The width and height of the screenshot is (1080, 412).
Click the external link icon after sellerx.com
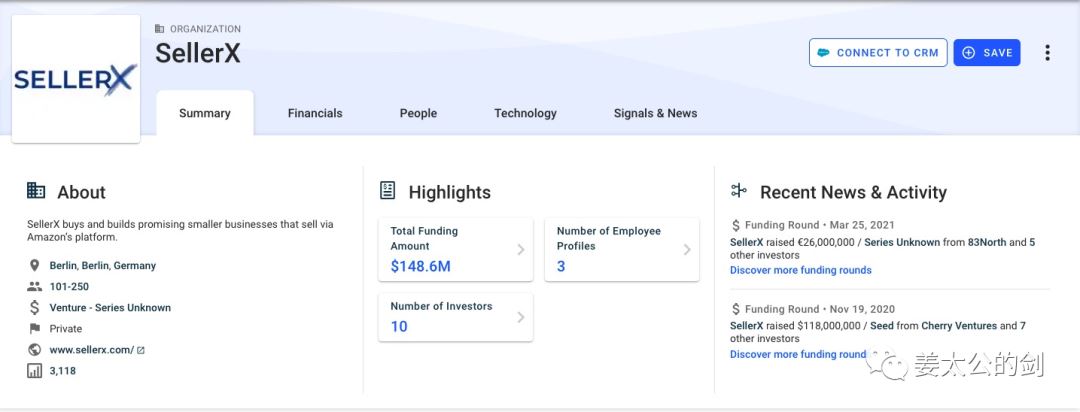[x=141, y=350]
